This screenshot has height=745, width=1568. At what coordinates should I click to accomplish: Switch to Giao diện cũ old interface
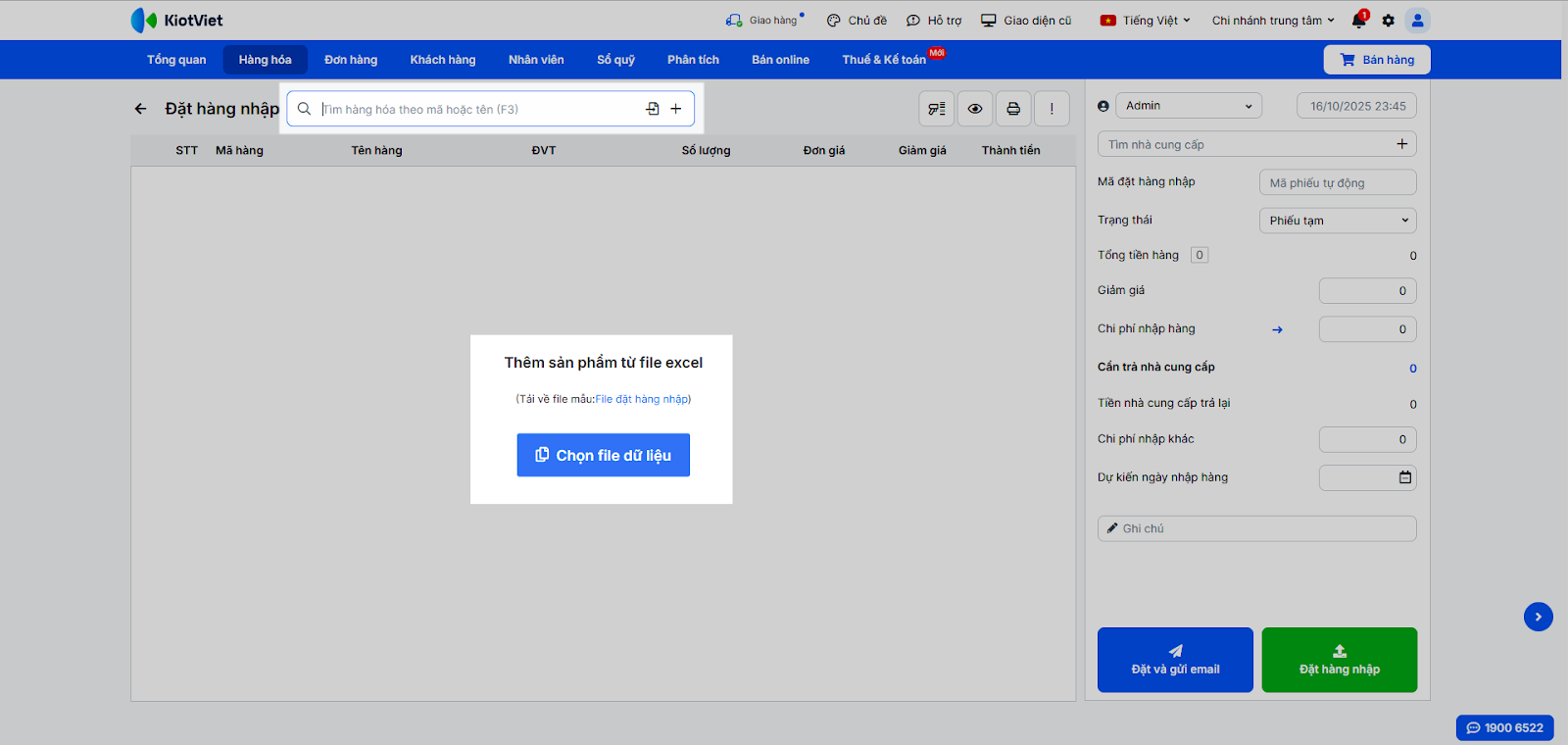click(x=1026, y=21)
